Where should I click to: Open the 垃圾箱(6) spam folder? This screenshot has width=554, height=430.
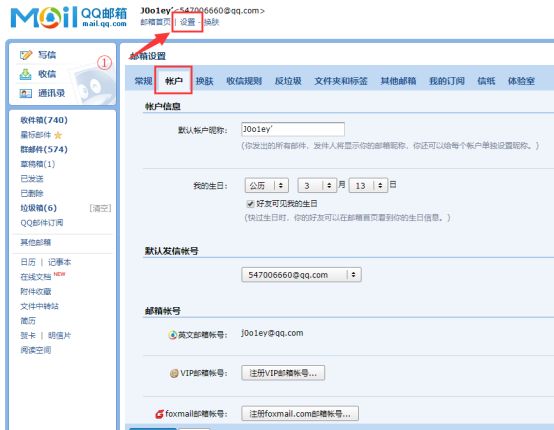click(x=39, y=208)
